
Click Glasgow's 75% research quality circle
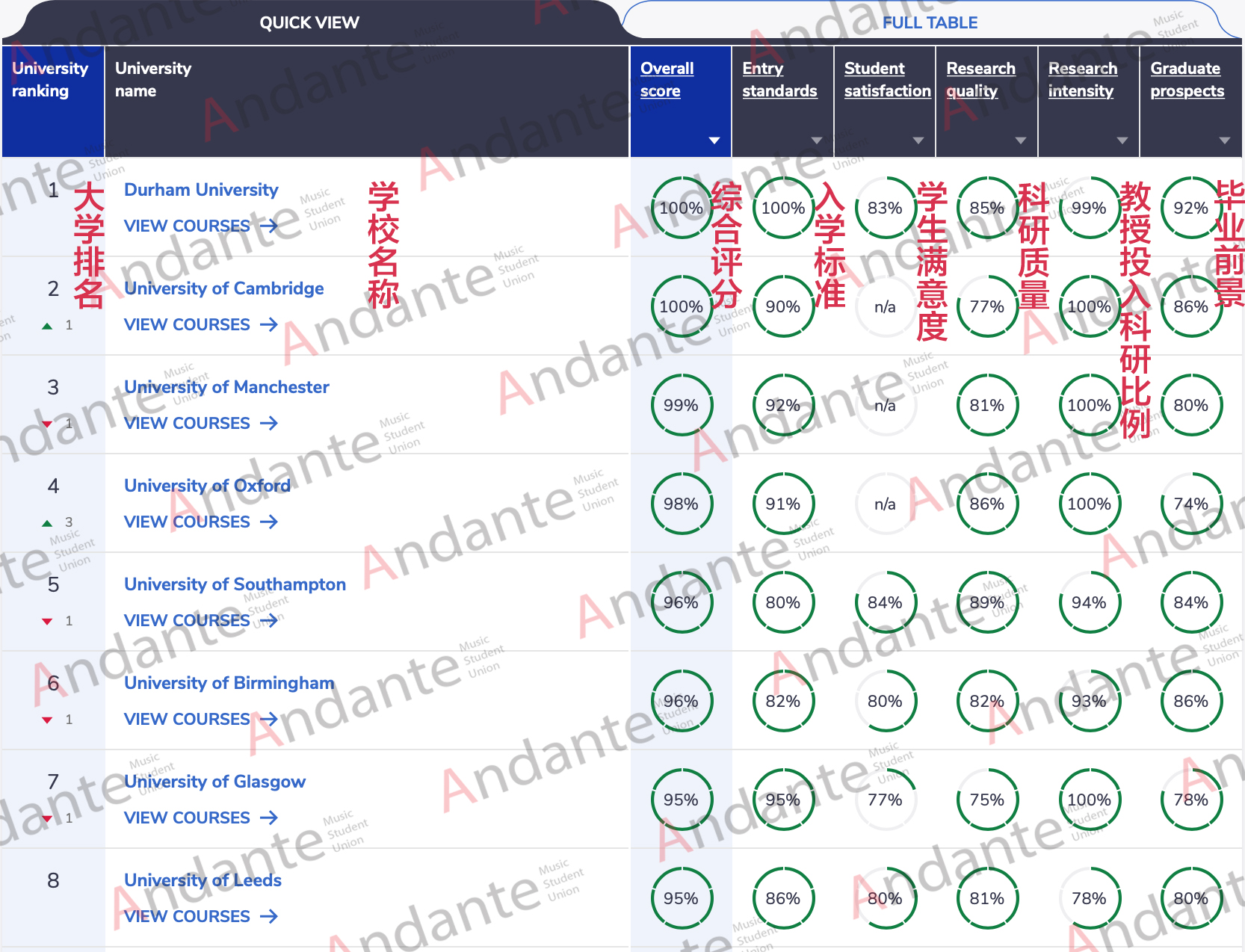986,800
